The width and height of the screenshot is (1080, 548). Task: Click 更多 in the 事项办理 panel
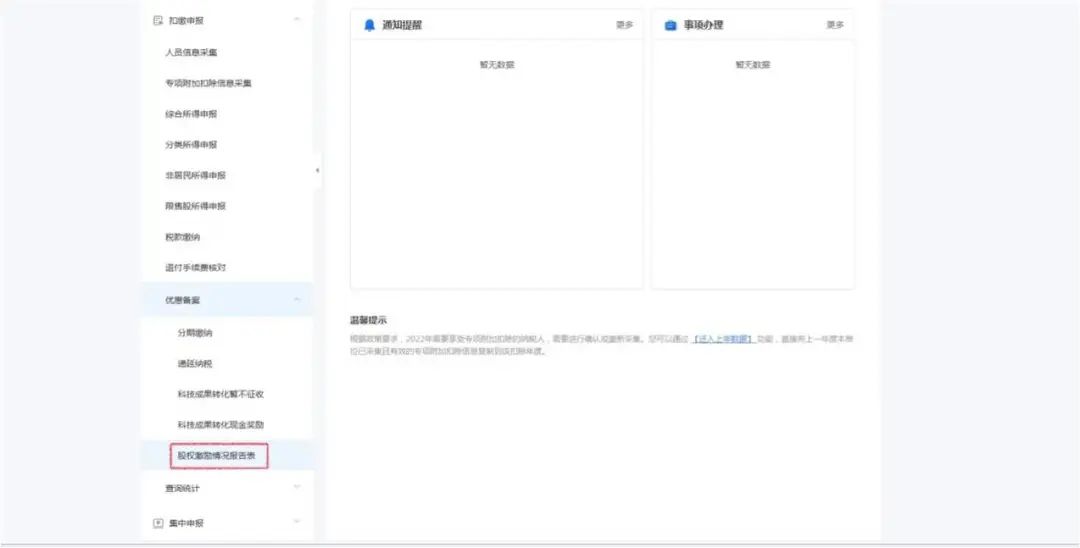coord(835,25)
